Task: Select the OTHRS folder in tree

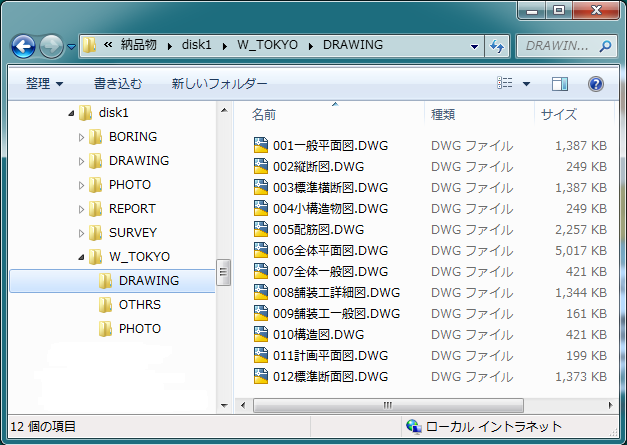Action: pos(139,305)
